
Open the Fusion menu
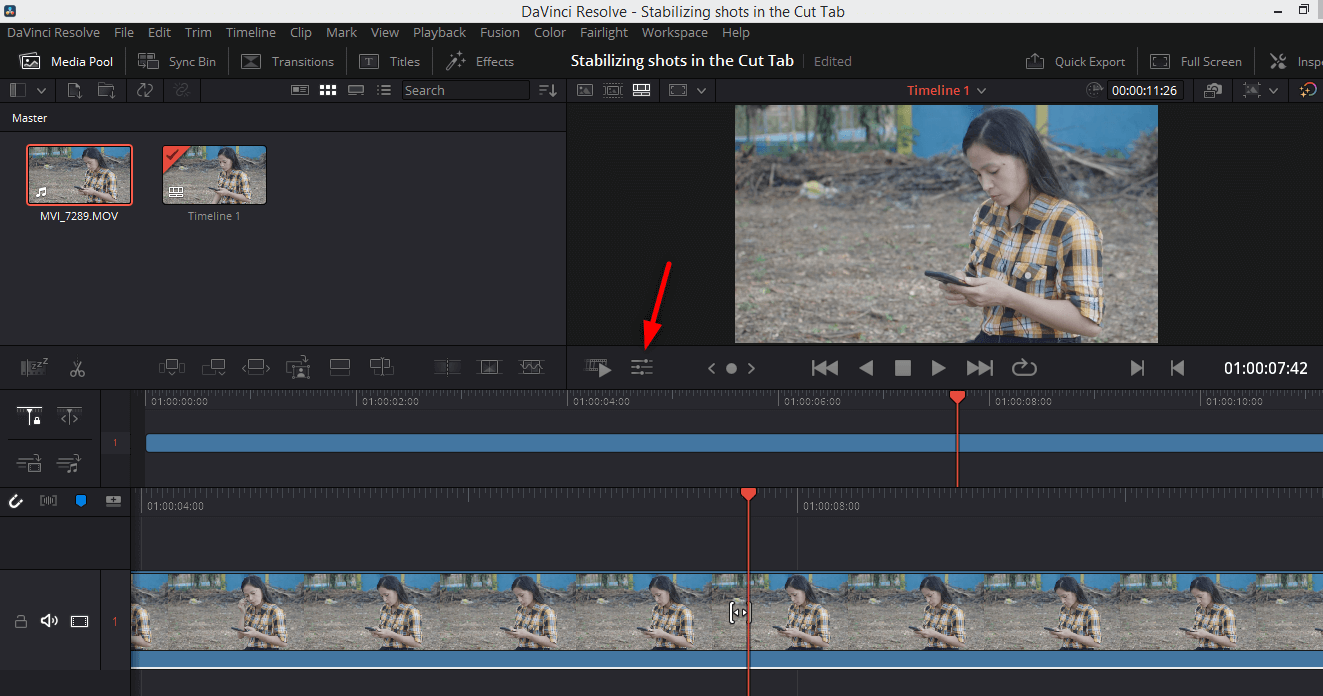tap(500, 32)
